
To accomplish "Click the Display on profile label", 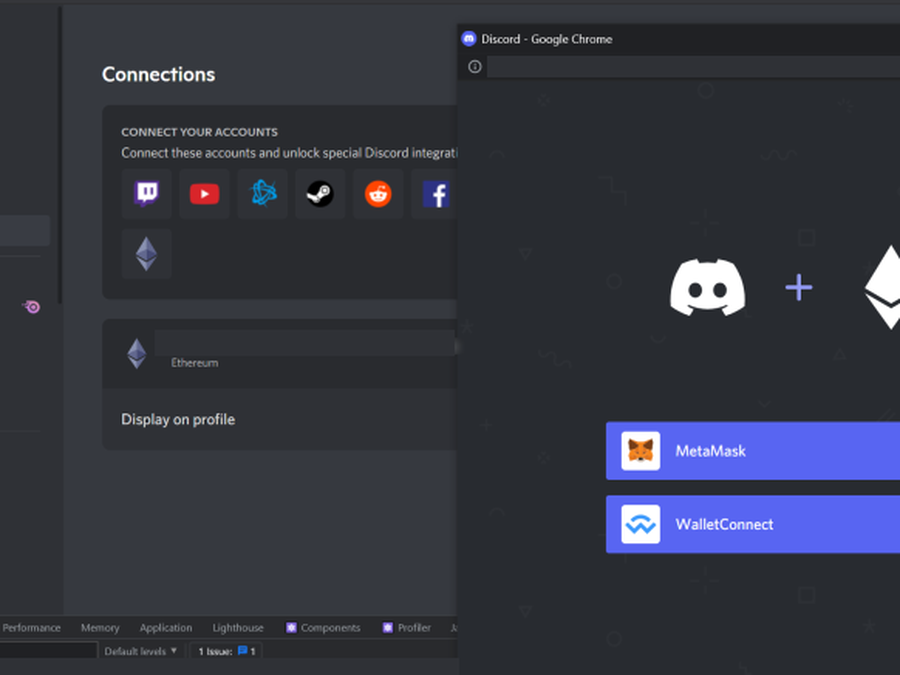I will (178, 420).
